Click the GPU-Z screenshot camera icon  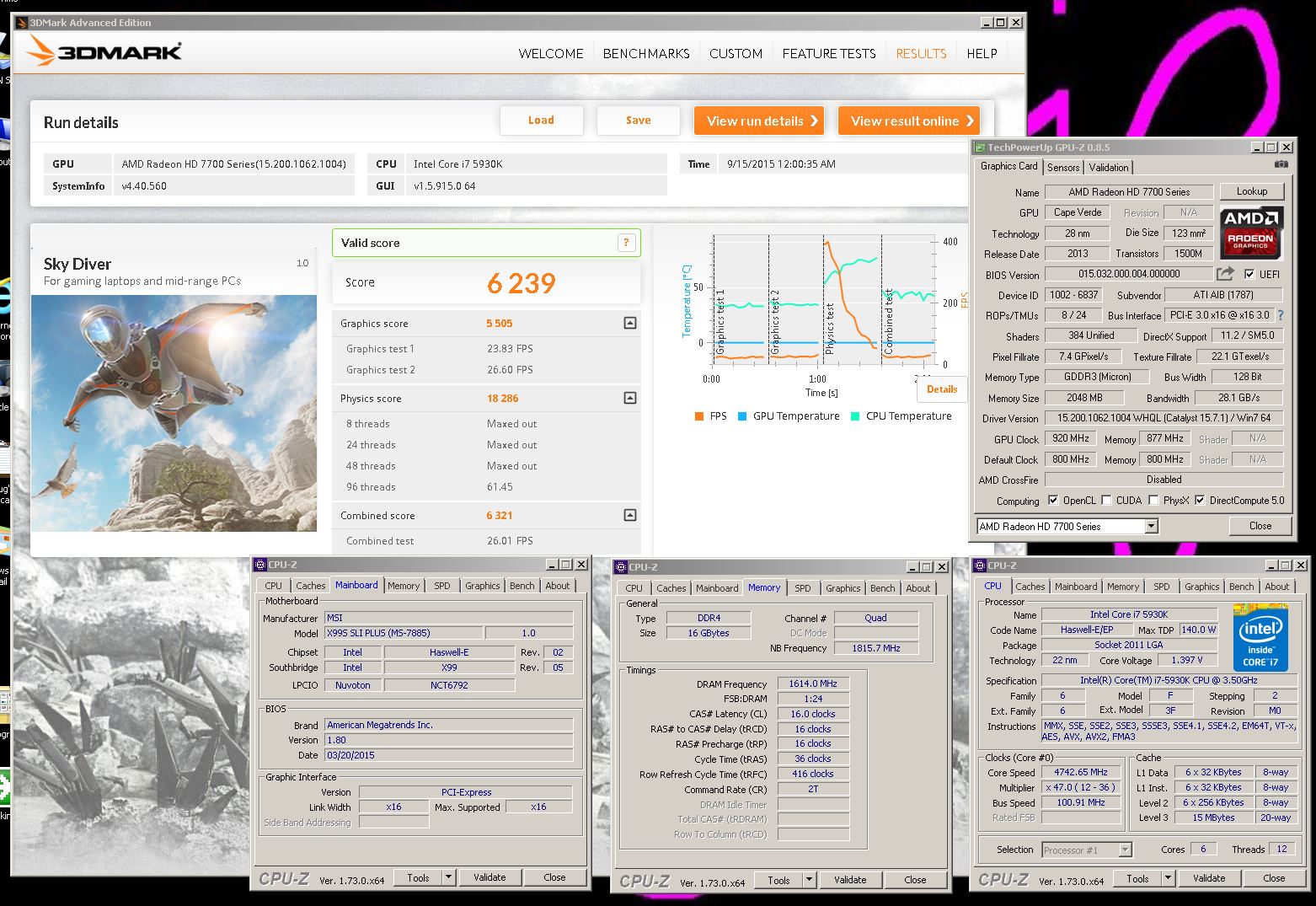[x=1281, y=165]
